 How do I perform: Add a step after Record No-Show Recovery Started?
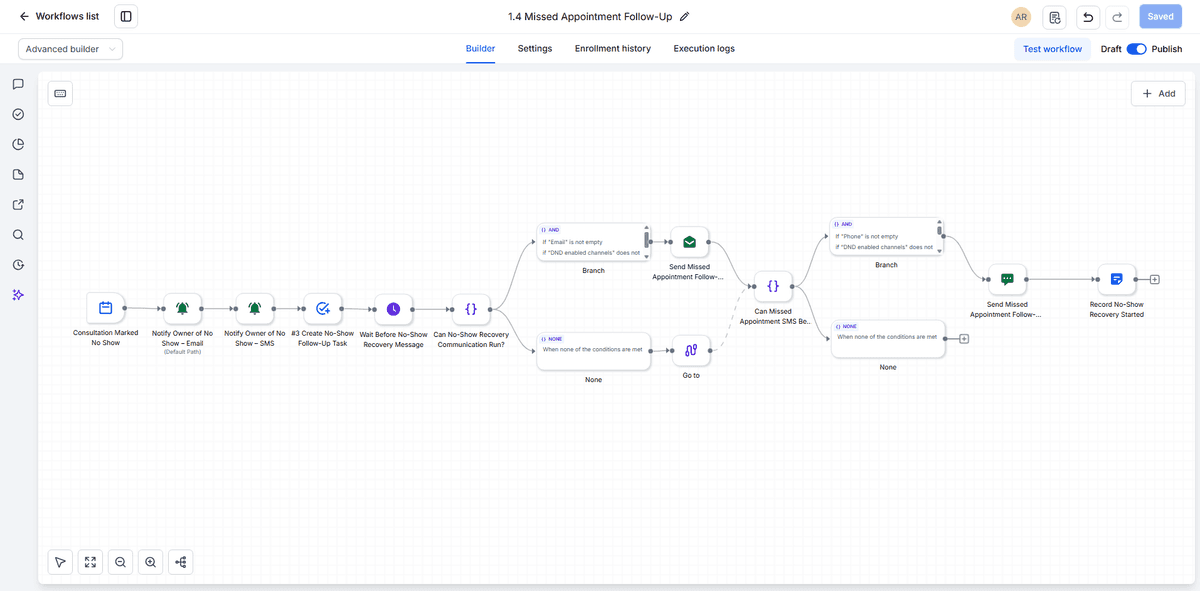coord(1154,280)
